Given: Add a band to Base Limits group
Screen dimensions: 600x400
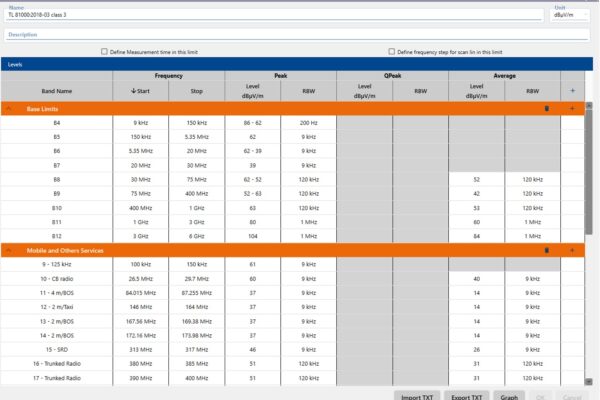Looking at the screenshot, I should (571, 107).
